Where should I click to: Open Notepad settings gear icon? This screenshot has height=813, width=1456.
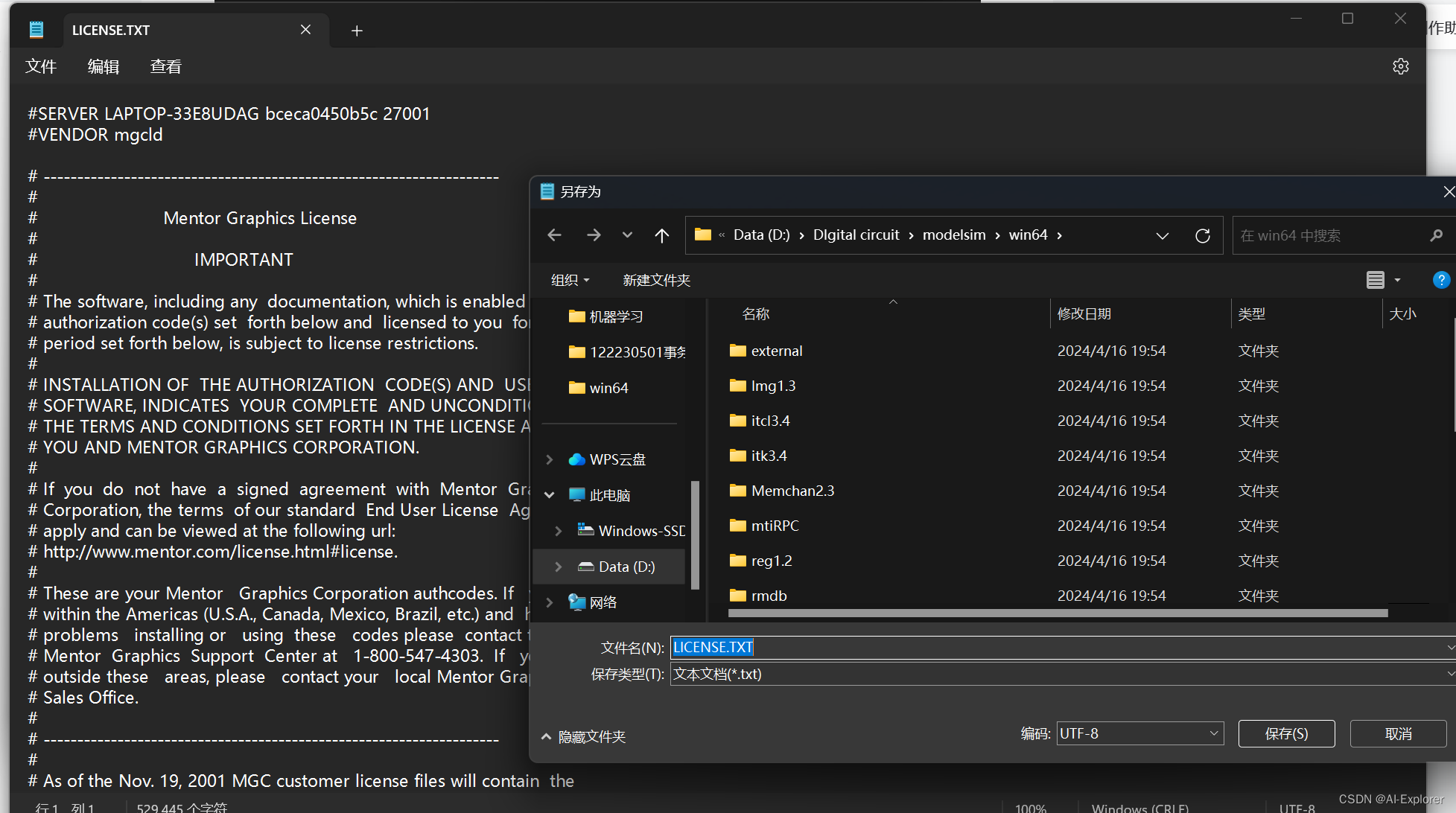(x=1400, y=66)
